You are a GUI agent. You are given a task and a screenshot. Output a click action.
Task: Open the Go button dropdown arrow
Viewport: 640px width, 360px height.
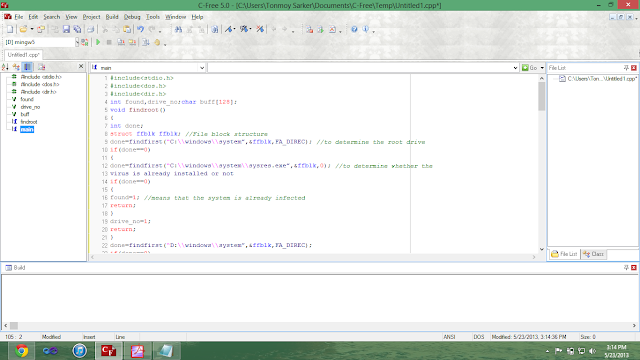coord(542,68)
